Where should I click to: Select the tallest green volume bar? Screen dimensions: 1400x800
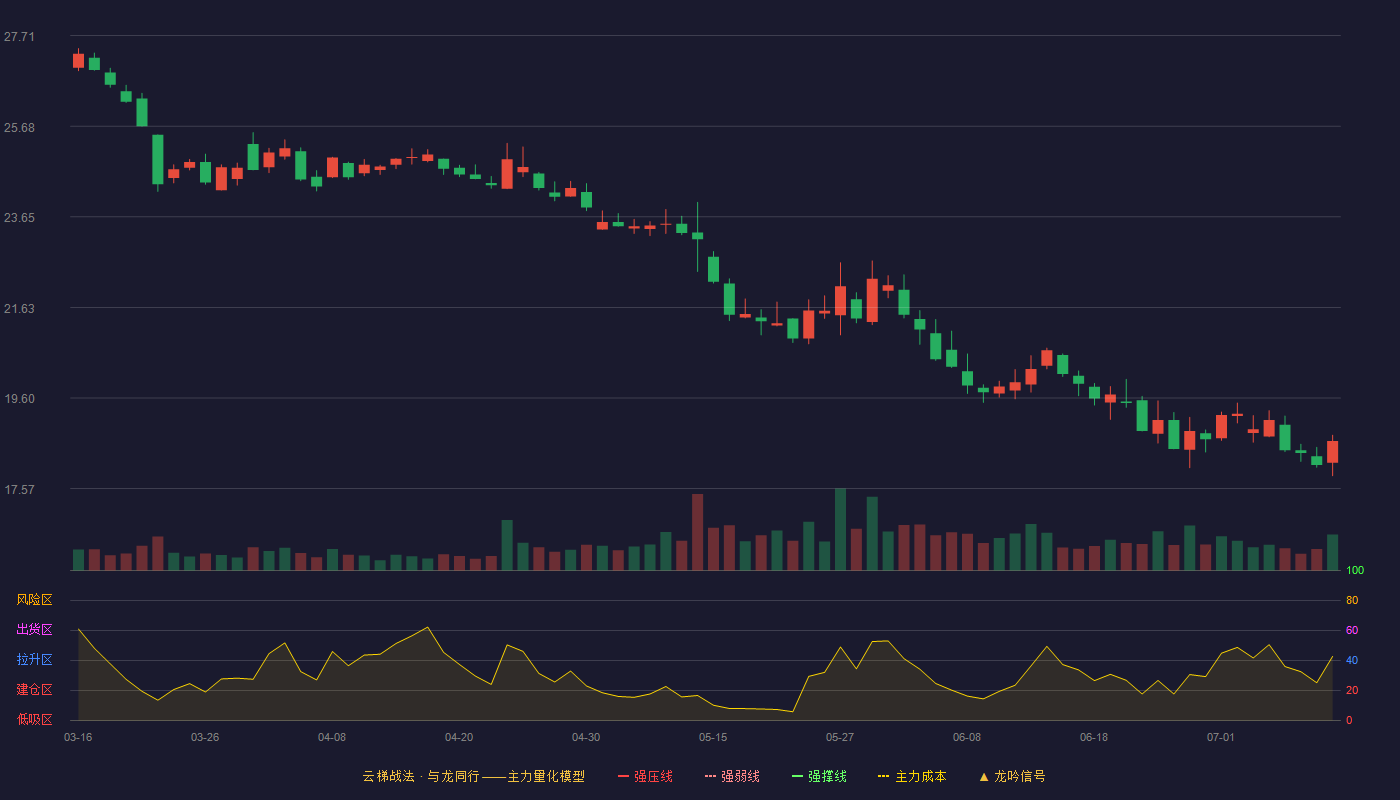point(840,529)
